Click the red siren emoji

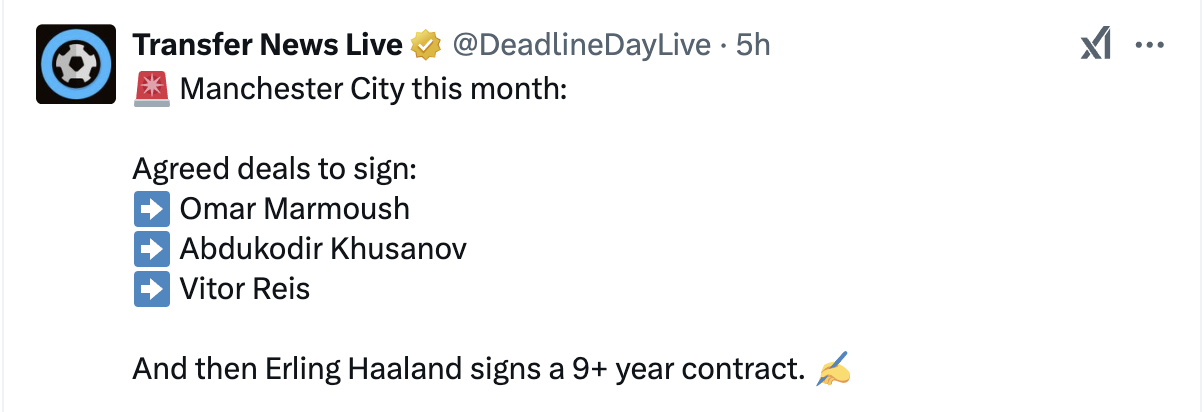pyautogui.click(x=152, y=90)
